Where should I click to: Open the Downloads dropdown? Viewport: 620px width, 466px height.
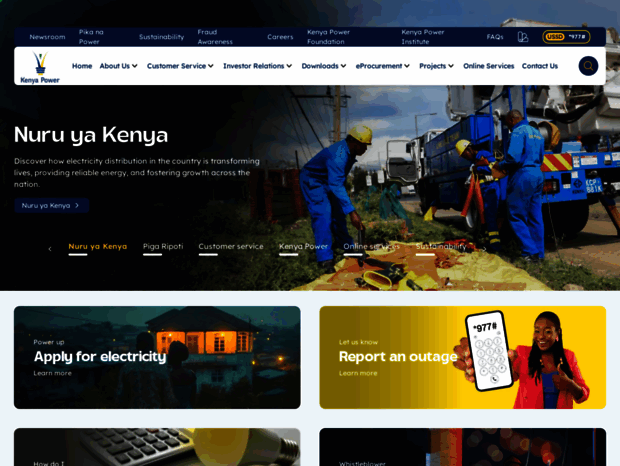point(324,66)
